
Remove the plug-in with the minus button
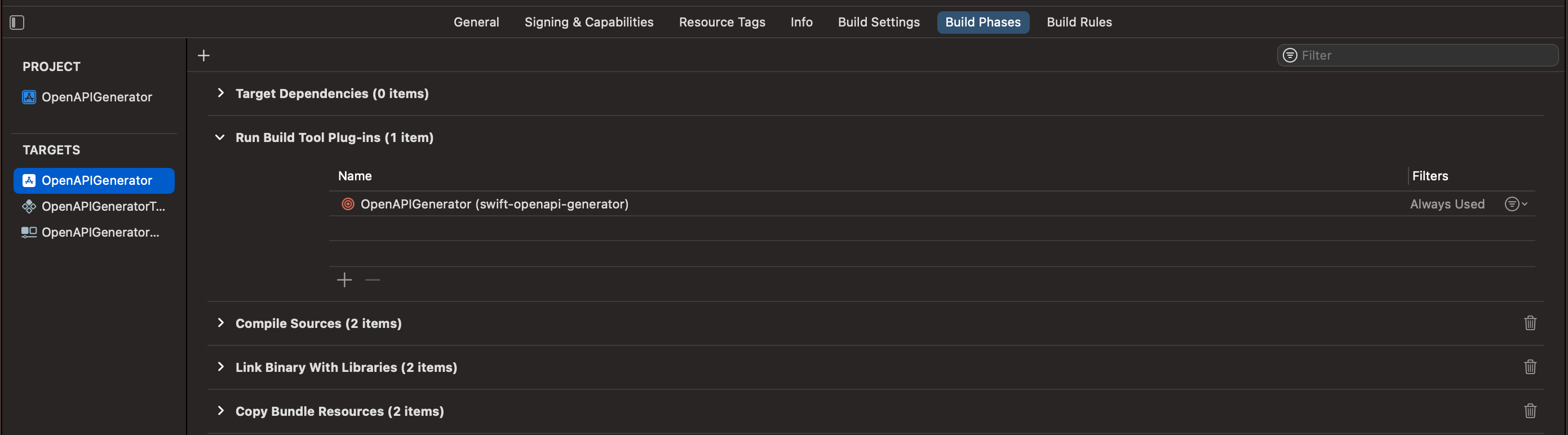tap(373, 280)
